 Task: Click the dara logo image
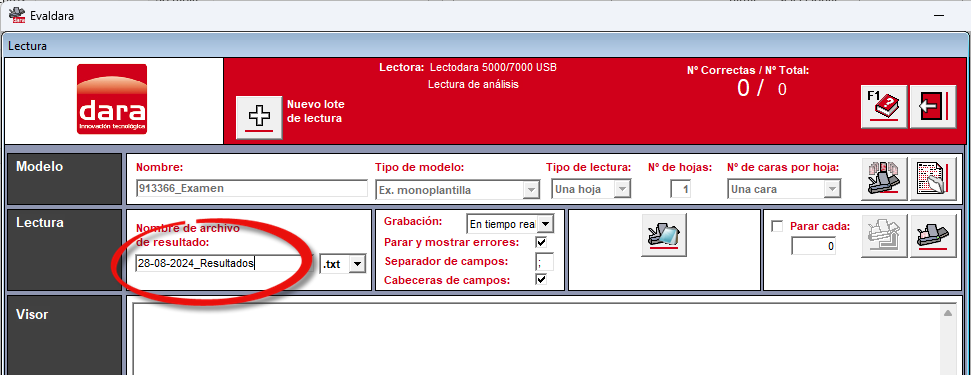click(112, 99)
